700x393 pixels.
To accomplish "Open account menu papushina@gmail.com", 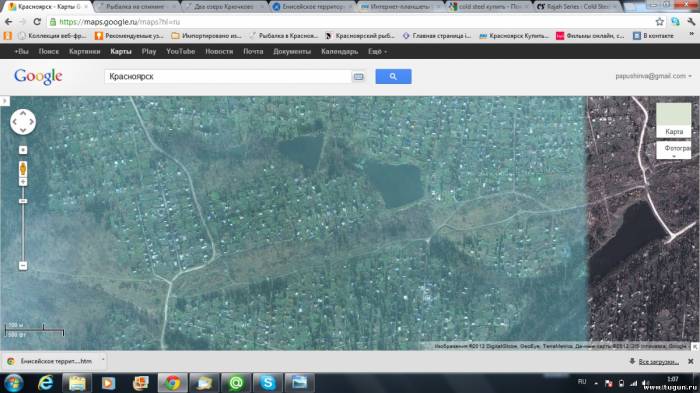I will coord(653,76).
